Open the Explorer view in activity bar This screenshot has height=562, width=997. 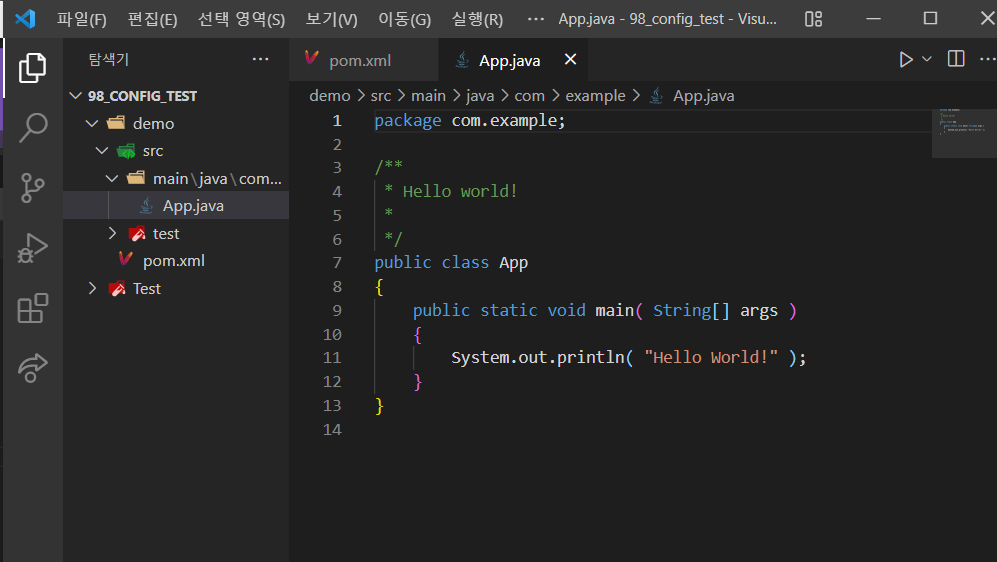point(32,67)
